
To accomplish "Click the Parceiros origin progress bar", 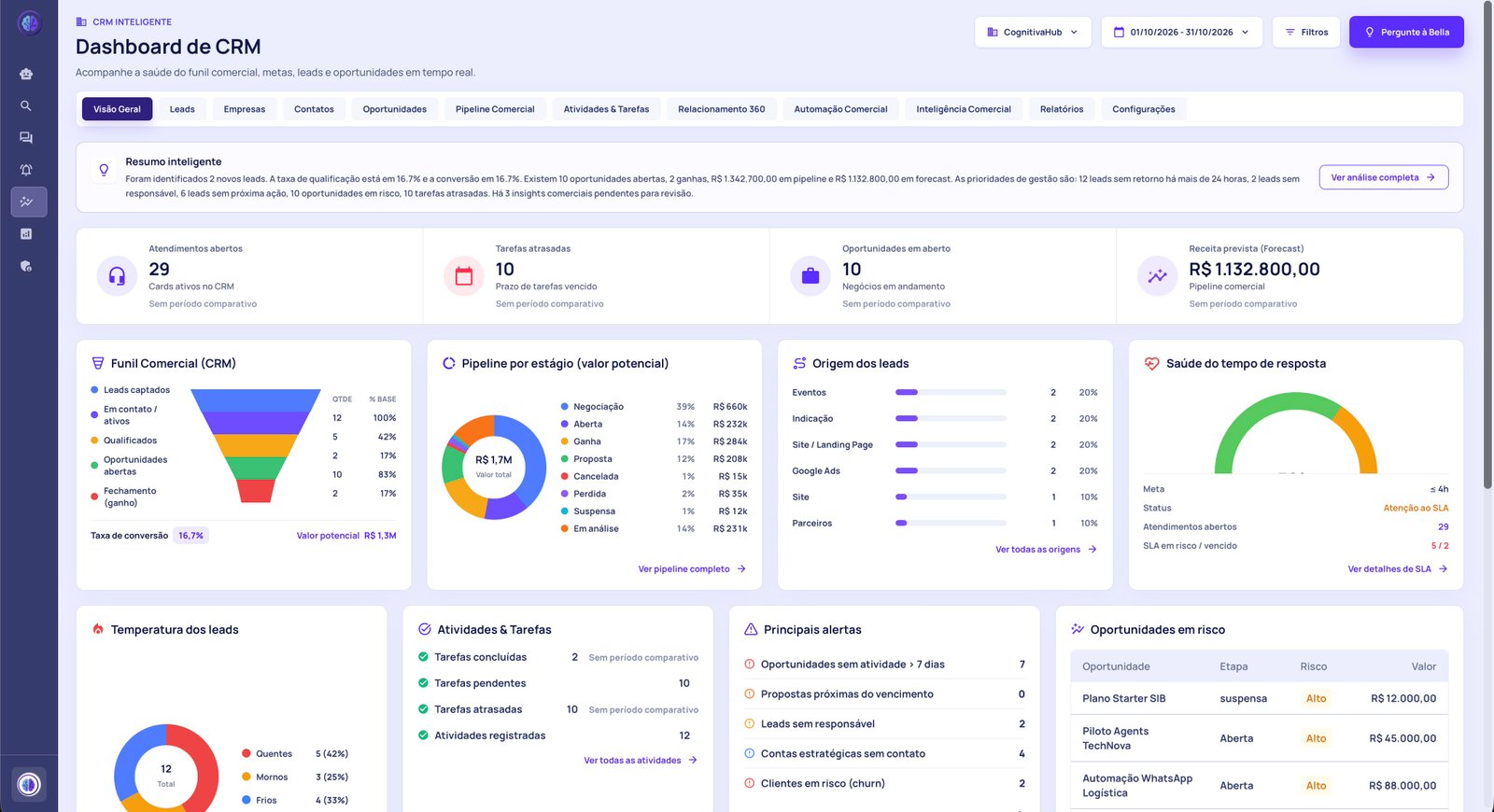I will 951,524.
